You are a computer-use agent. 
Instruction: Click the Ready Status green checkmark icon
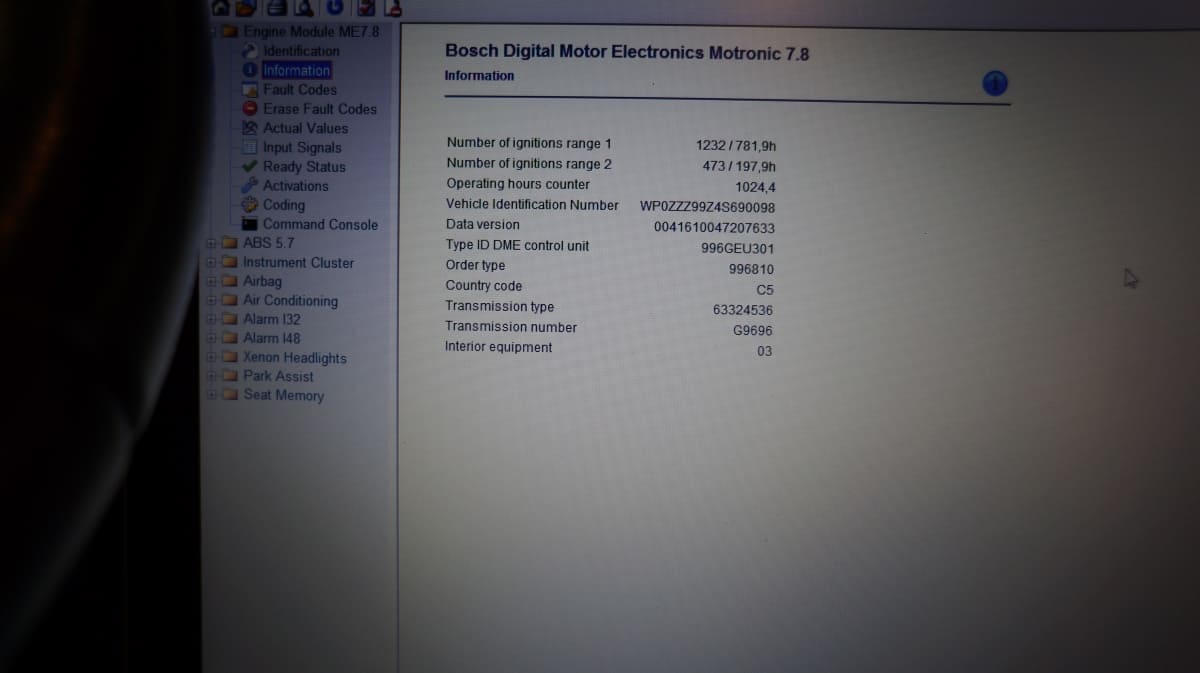(251, 167)
